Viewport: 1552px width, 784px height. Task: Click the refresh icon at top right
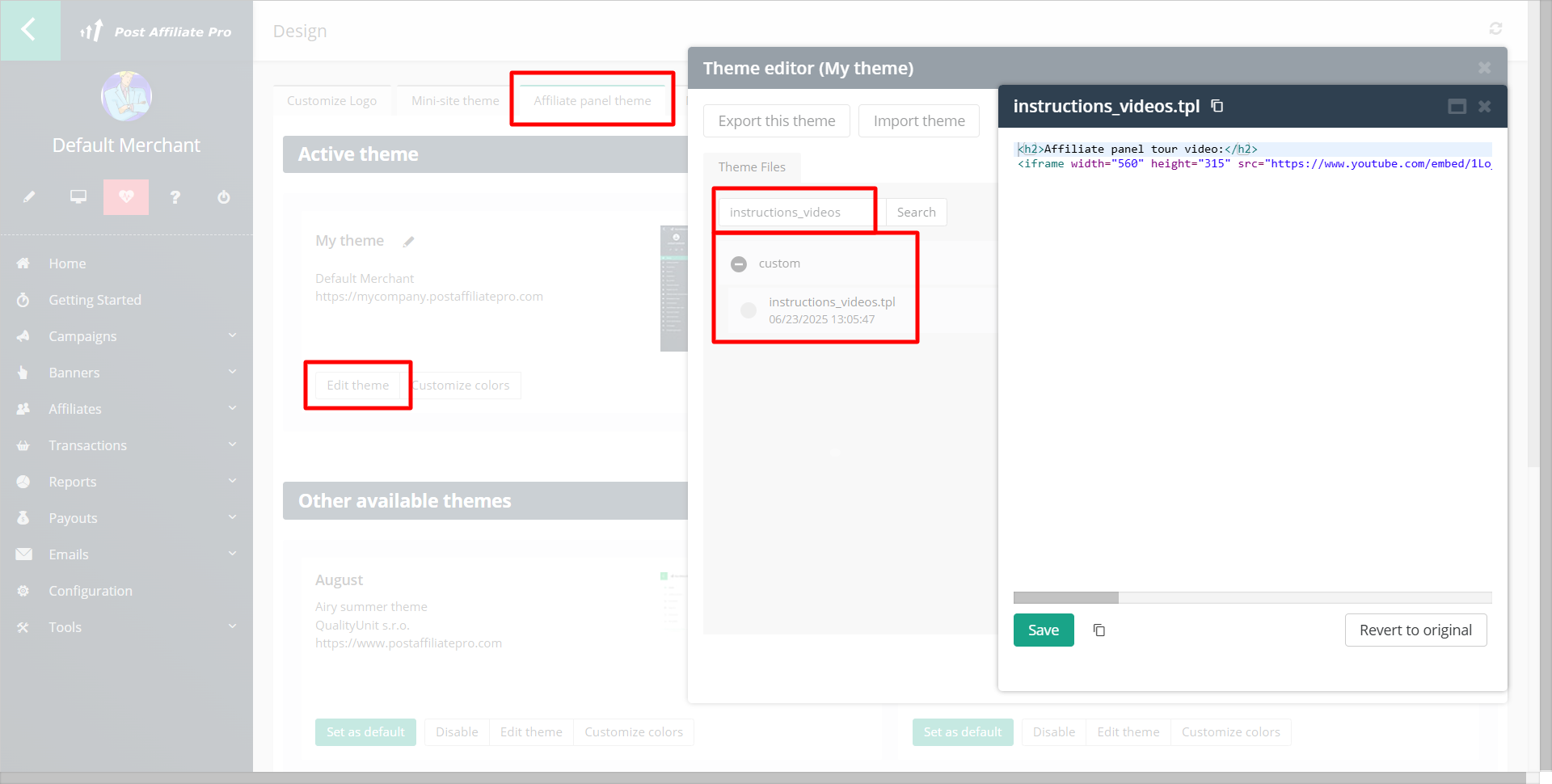tap(1495, 29)
